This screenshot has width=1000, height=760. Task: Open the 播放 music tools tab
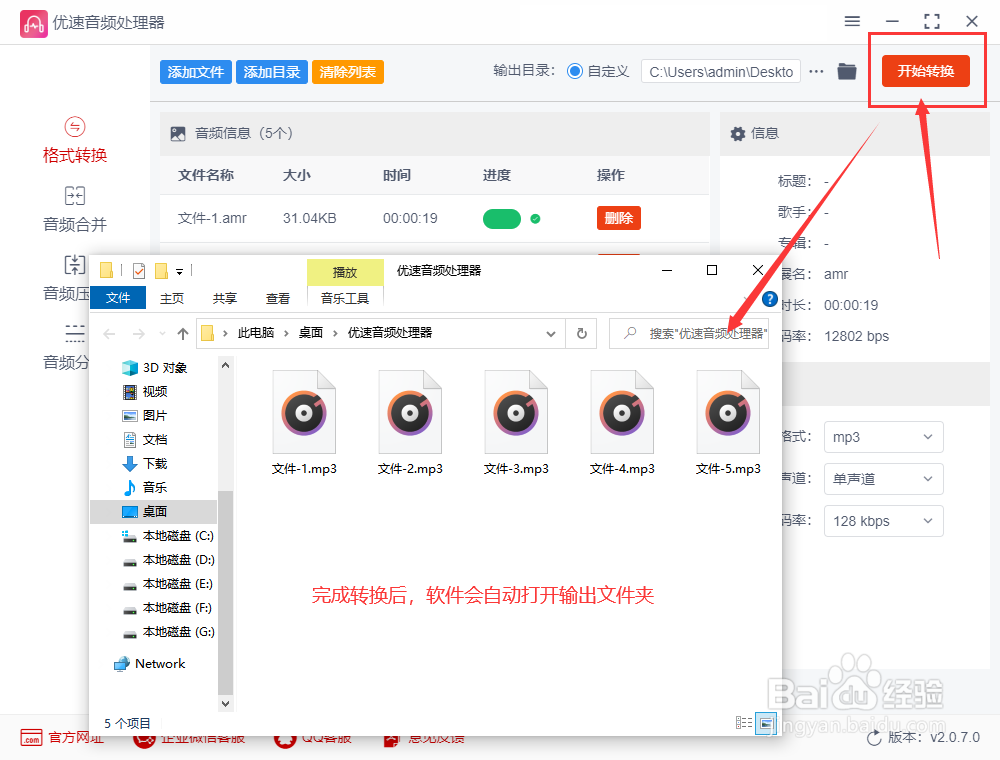[x=344, y=271]
